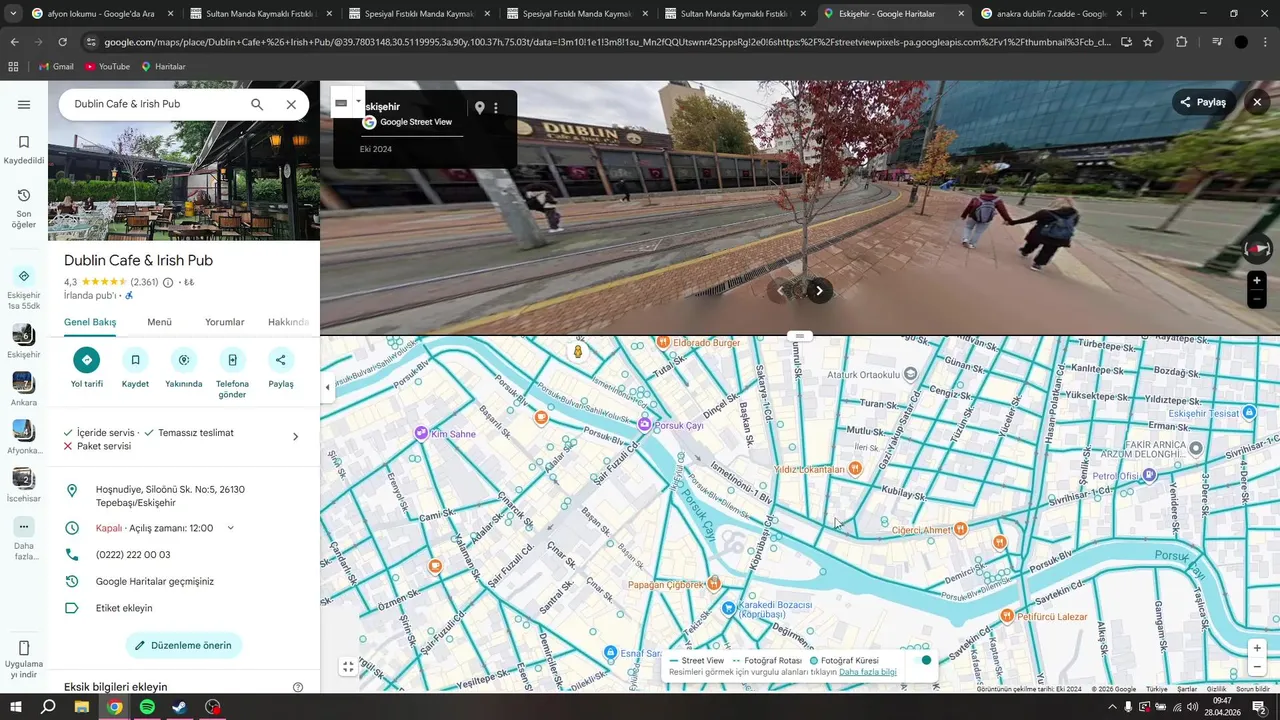Screen dimensions: 1280x720
Task: Open Daha fazla bilgi link
Action: point(868,672)
